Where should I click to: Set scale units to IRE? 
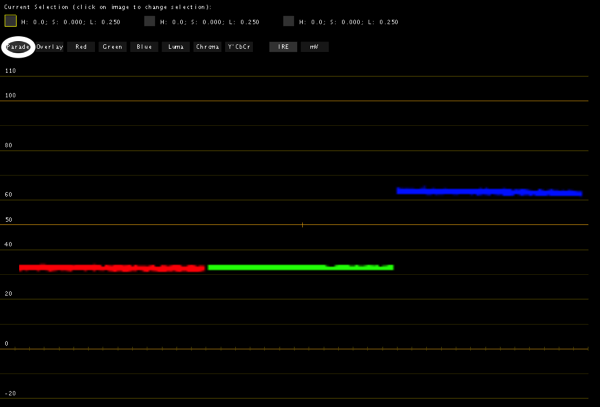tap(283, 47)
